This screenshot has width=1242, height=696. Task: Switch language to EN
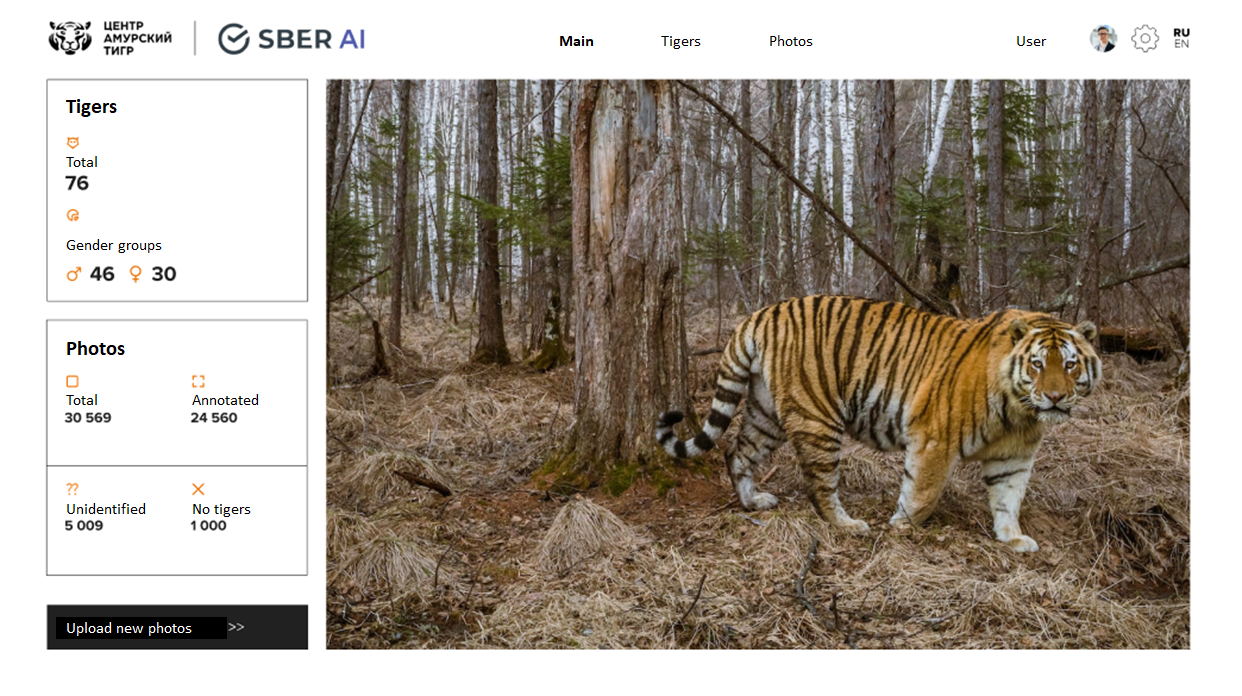1181,44
